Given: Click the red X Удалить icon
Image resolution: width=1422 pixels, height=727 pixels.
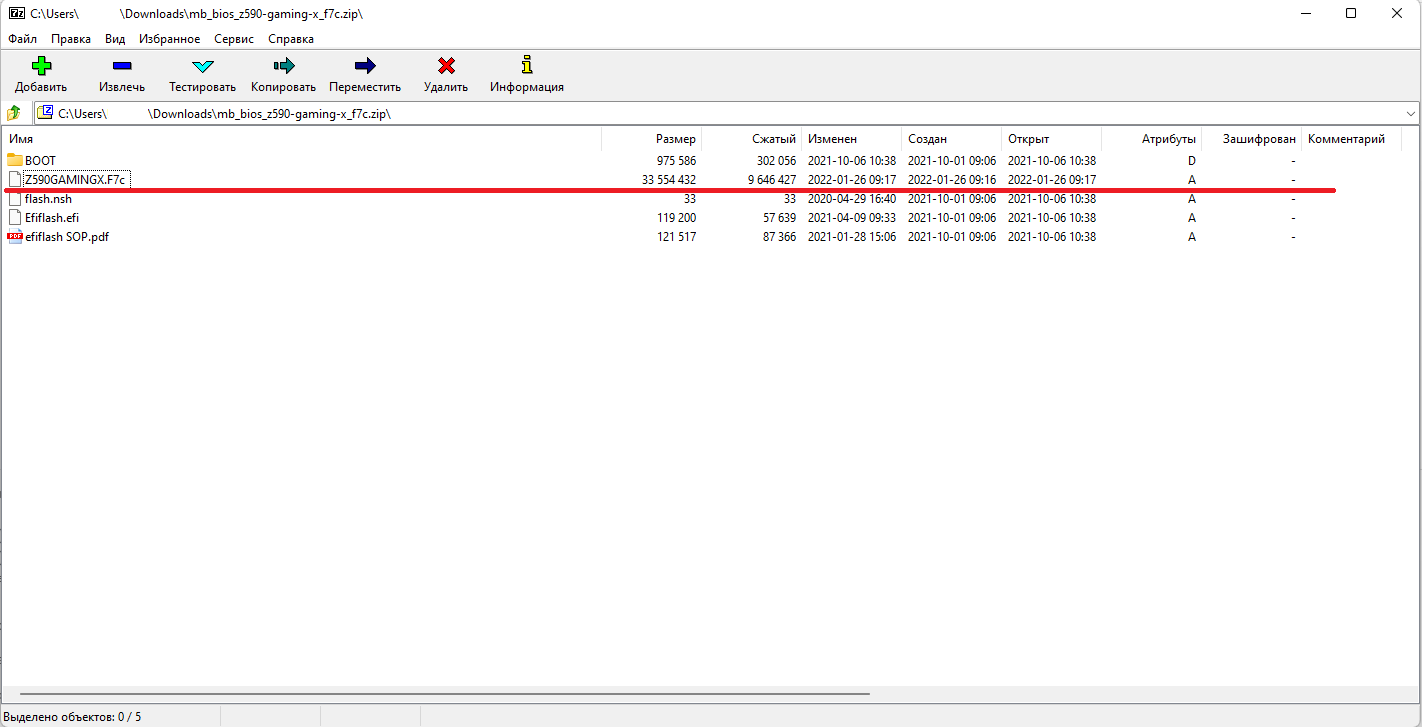Looking at the screenshot, I should [x=446, y=67].
